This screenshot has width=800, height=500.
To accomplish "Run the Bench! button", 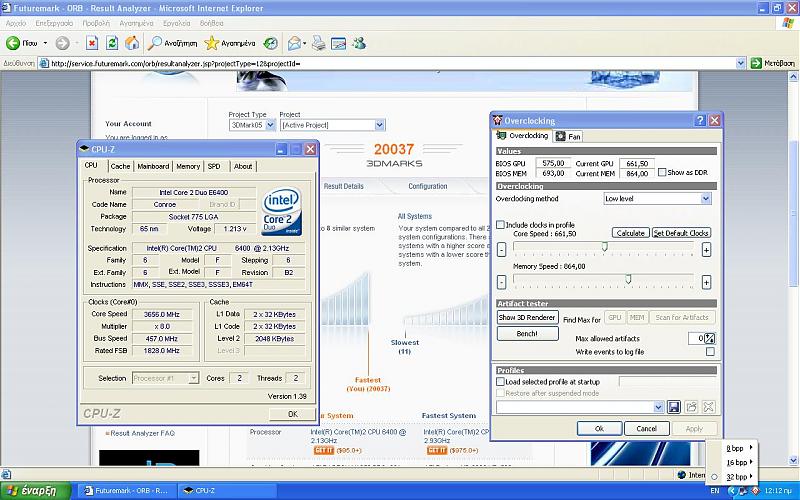I will click(x=527, y=334).
